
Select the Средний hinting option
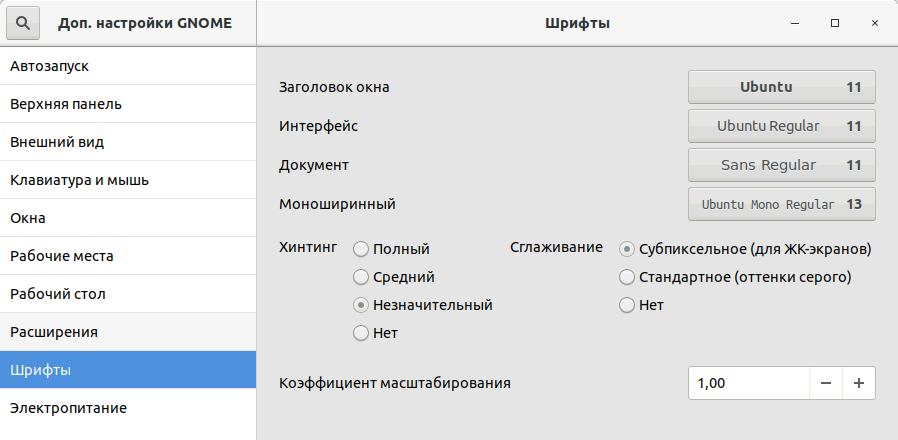click(361, 277)
